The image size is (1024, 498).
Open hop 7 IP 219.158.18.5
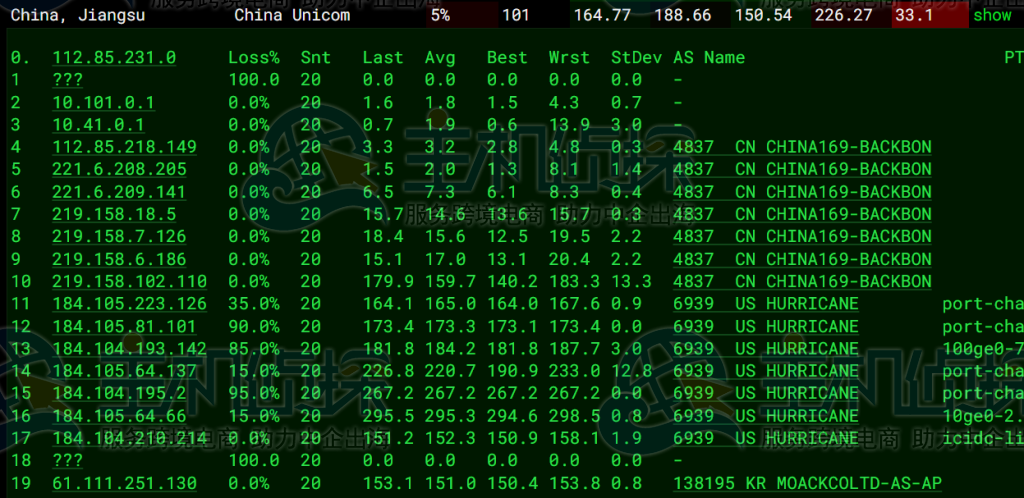pos(114,215)
